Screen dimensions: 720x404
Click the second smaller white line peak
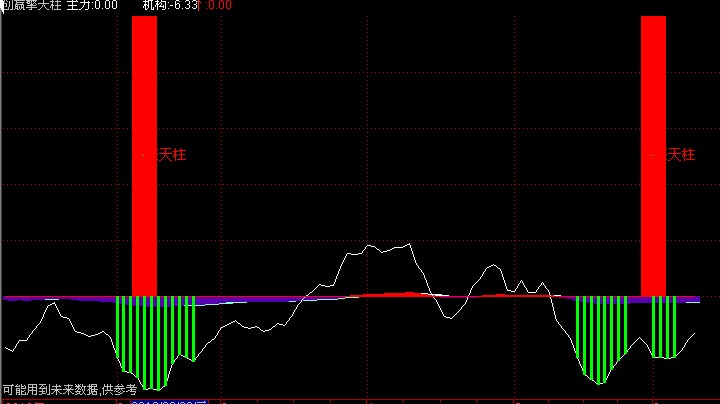coord(491,266)
